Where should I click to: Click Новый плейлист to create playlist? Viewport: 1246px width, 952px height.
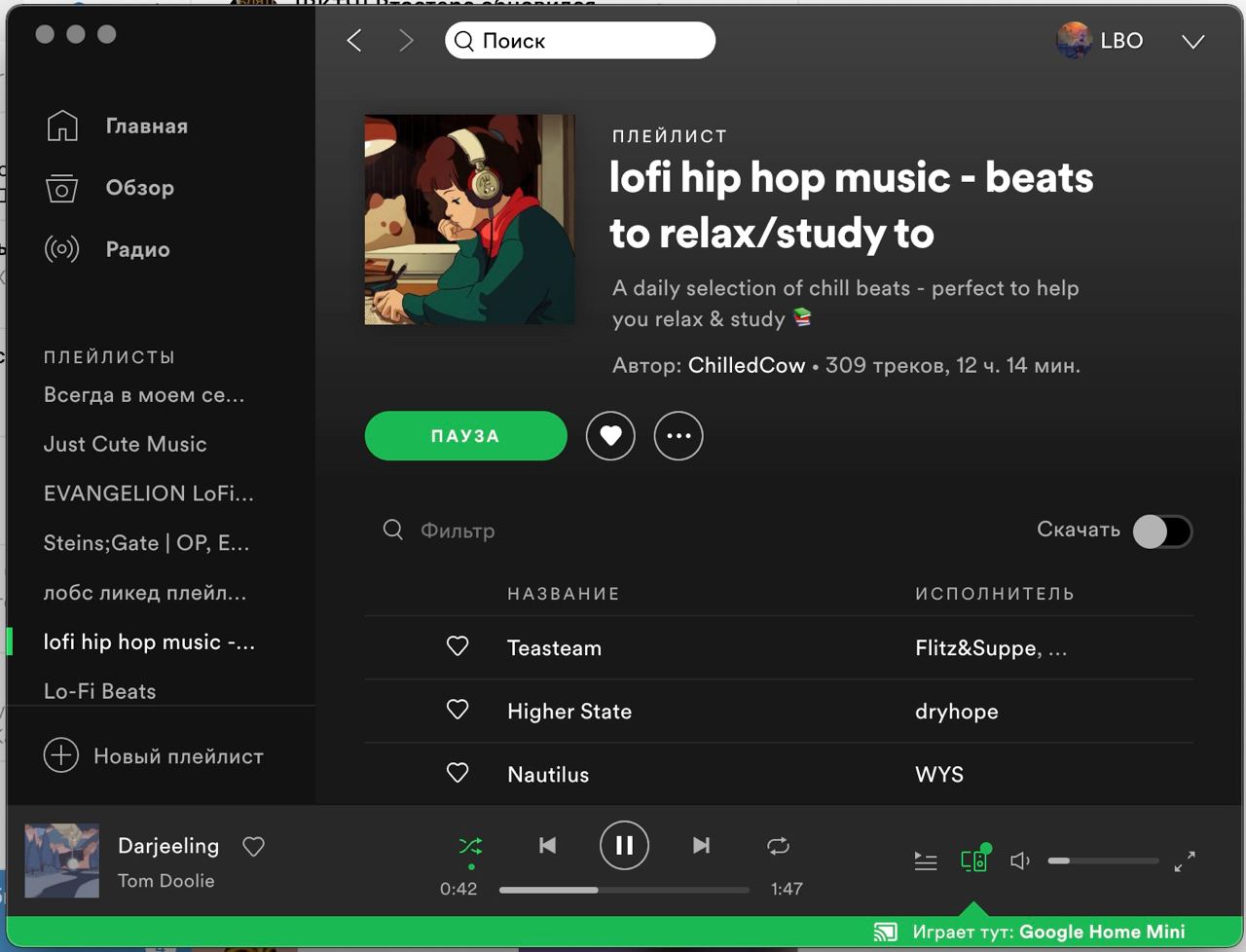coord(179,756)
